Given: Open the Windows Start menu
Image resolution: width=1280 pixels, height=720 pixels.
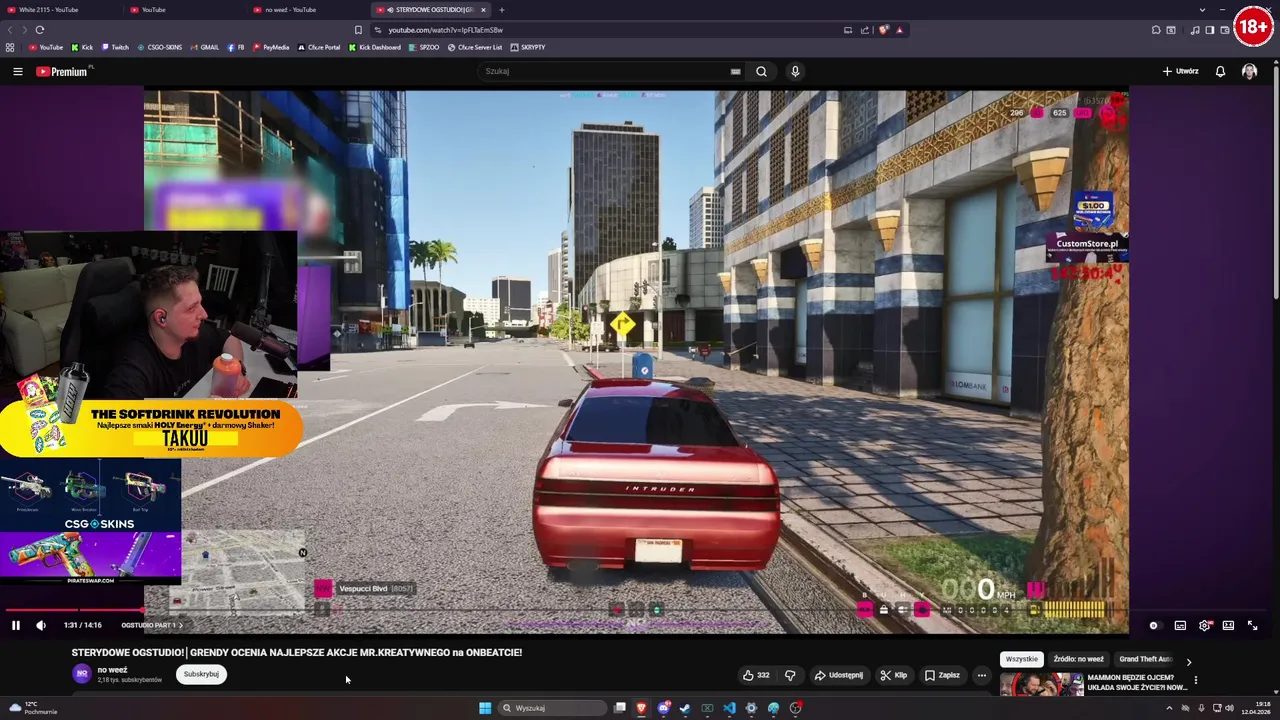Looking at the screenshot, I should [x=485, y=708].
